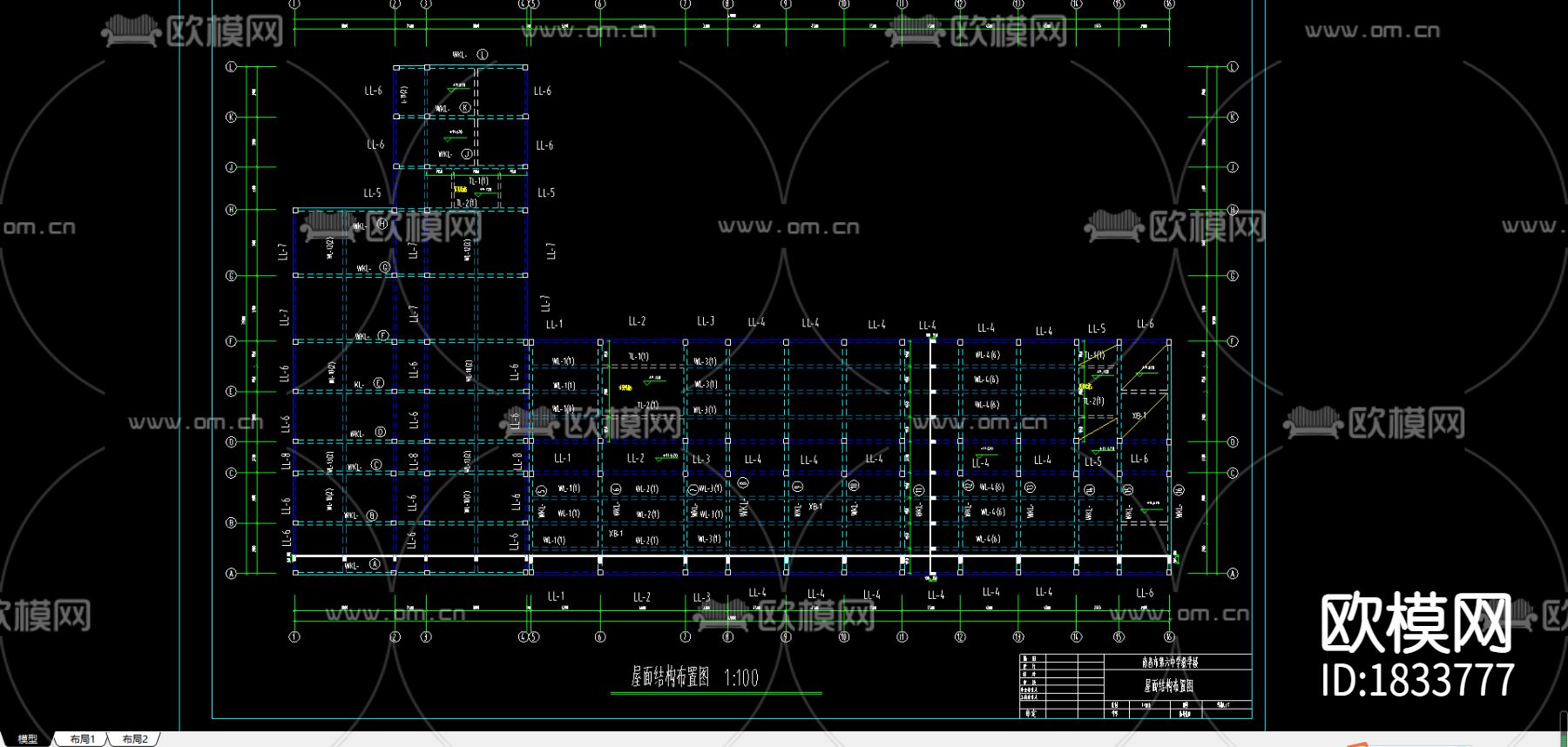Image resolution: width=1568 pixels, height=747 pixels.
Task: Select the WKL- beam label with bubble K
Action: click(x=453, y=108)
